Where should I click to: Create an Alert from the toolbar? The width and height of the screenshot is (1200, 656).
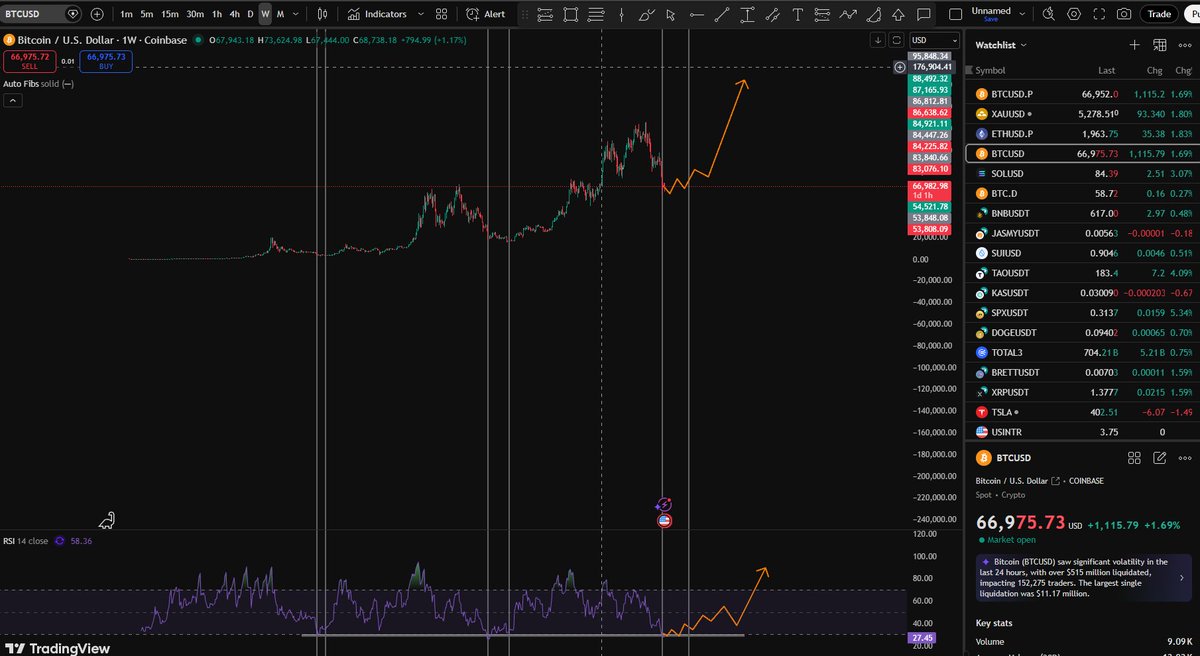click(x=486, y=14)
